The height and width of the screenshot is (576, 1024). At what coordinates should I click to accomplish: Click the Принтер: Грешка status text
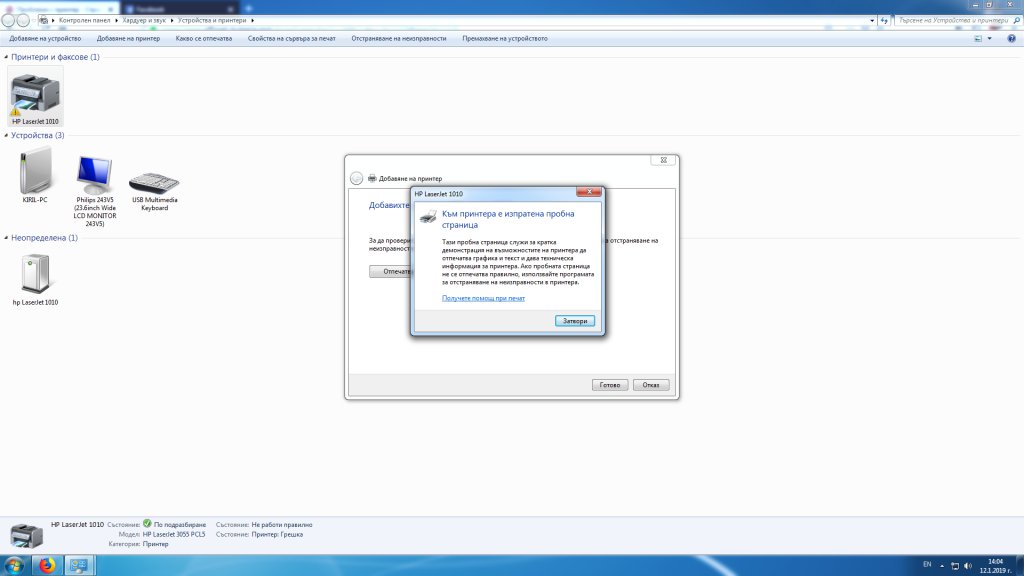(x=277, y=534)
